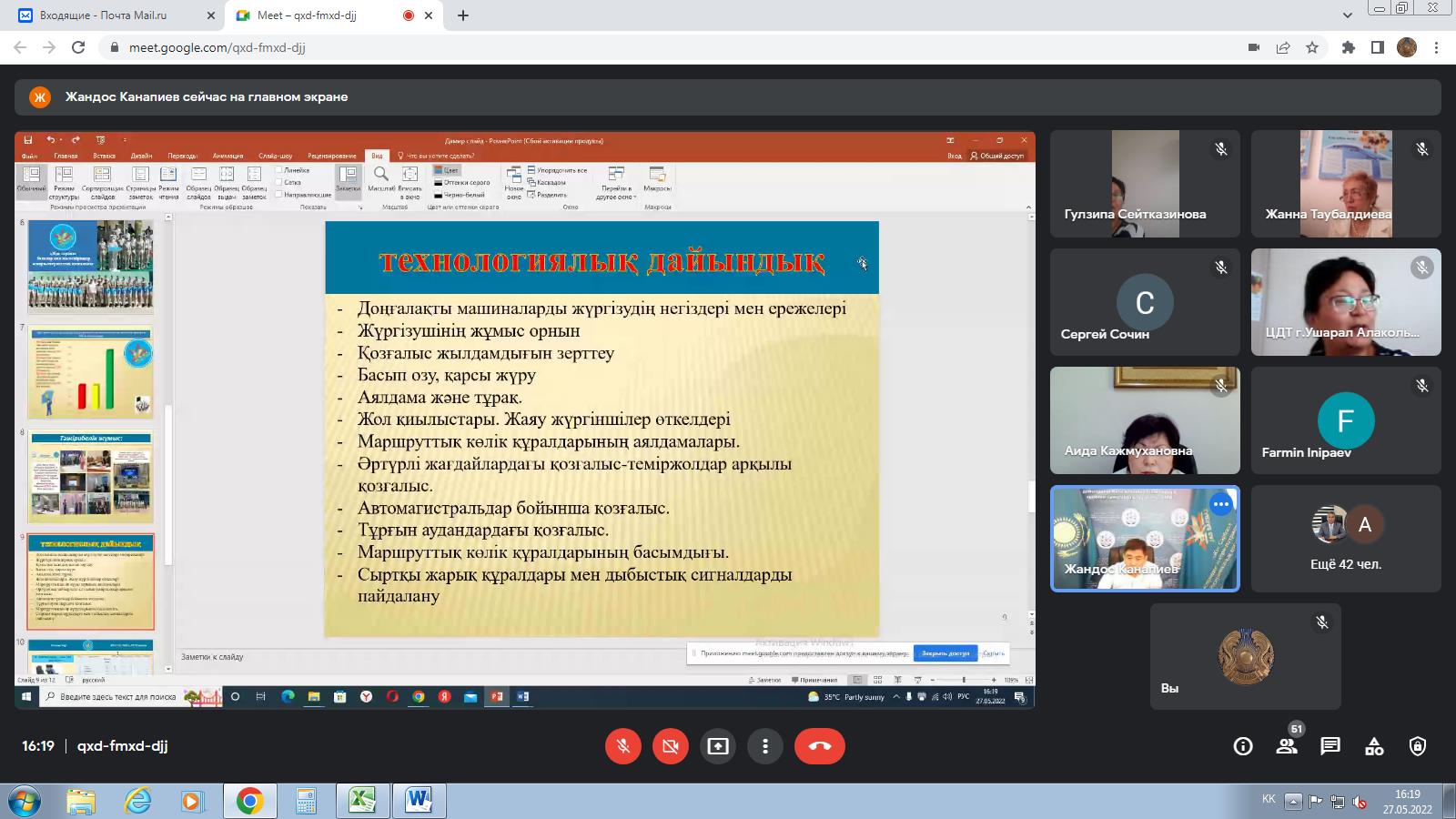The width and height of the screenshot is (1456, 819).
Task: Expand the Chrome tab search chevron
Action: click(x=1348, y=15)
